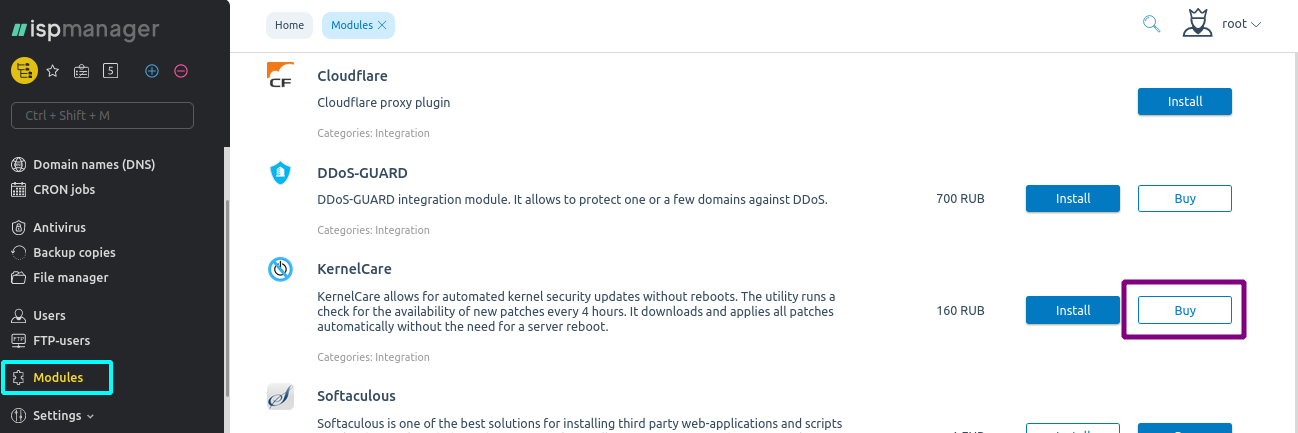Viewport: 1298px width, 433px height.
Task: Click the Softaculous module title
Action: (x=356, y=395)
